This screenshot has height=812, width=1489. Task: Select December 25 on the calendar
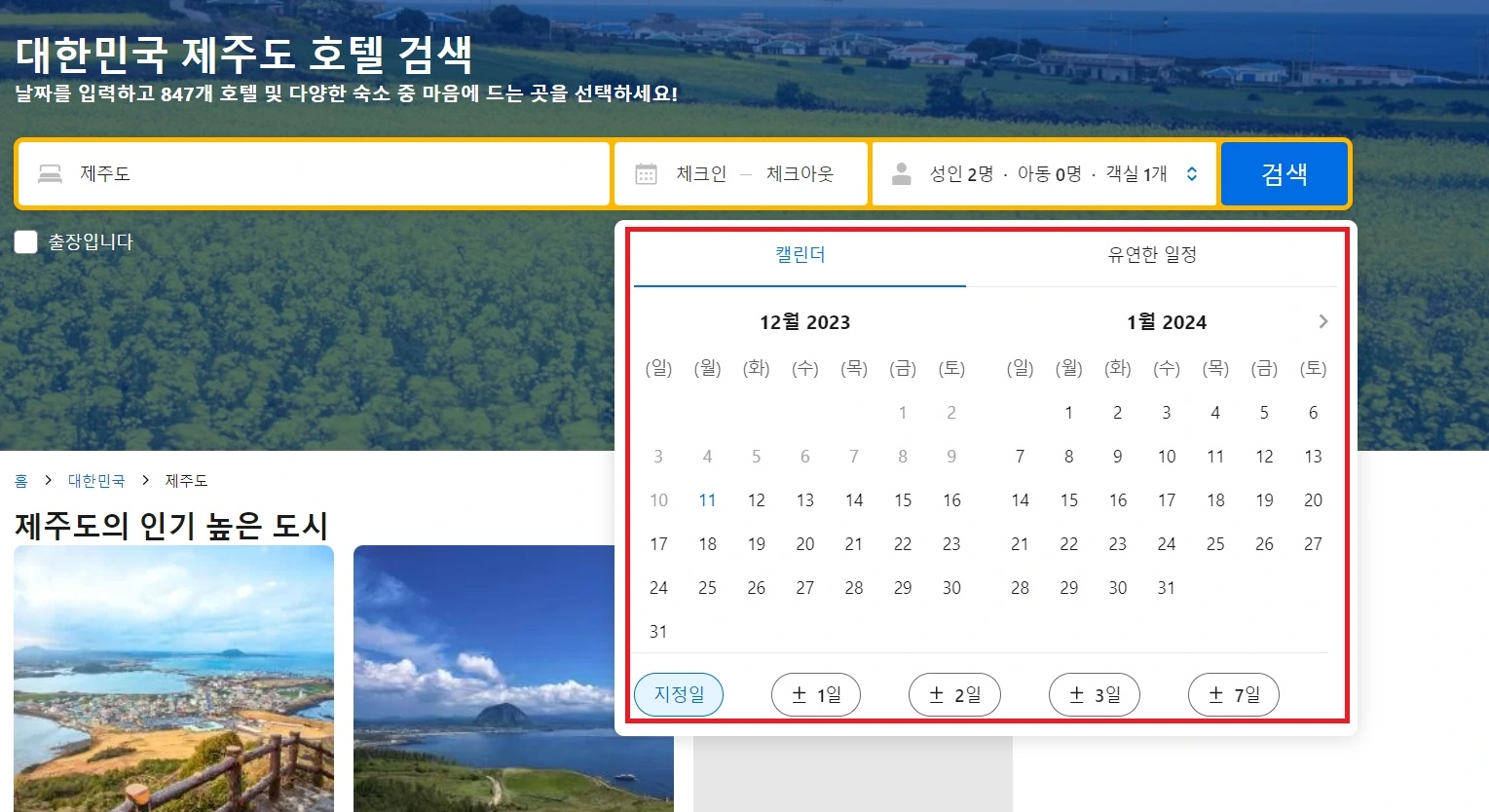(x=707, y=587)
